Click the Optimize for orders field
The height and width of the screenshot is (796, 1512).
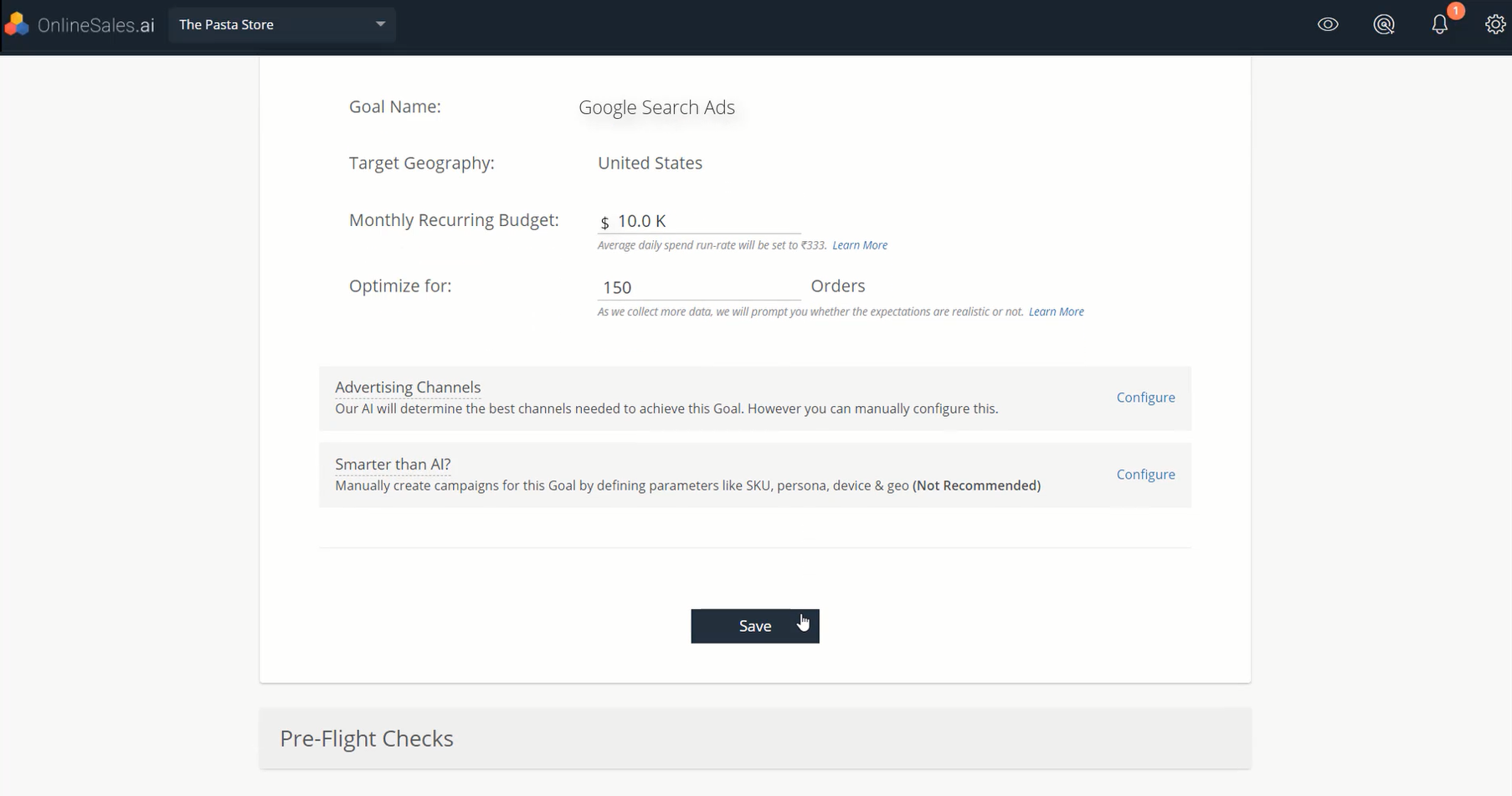699,287
